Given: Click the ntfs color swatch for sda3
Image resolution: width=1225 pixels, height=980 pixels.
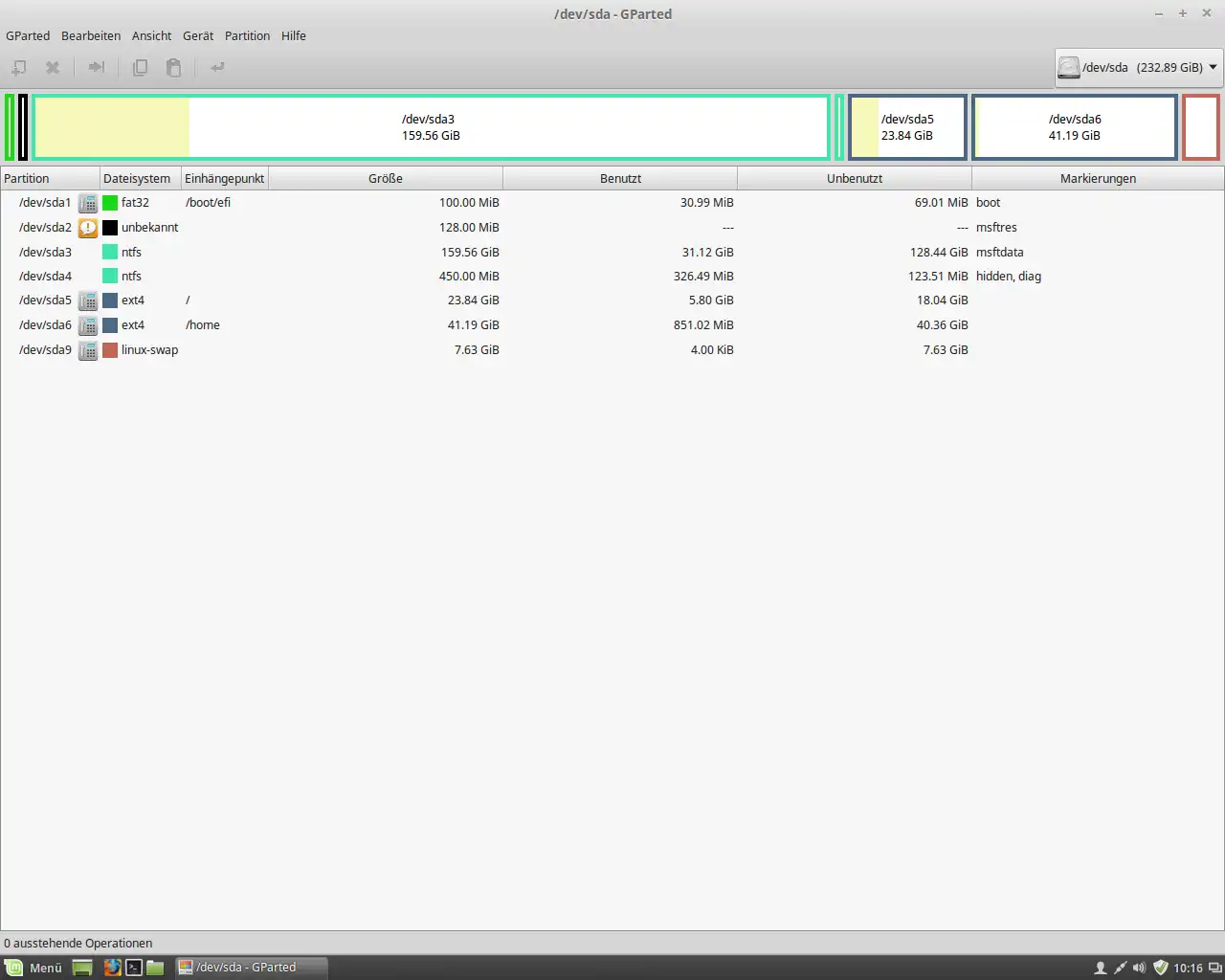Looking at the screenshot, I should 110,253.
